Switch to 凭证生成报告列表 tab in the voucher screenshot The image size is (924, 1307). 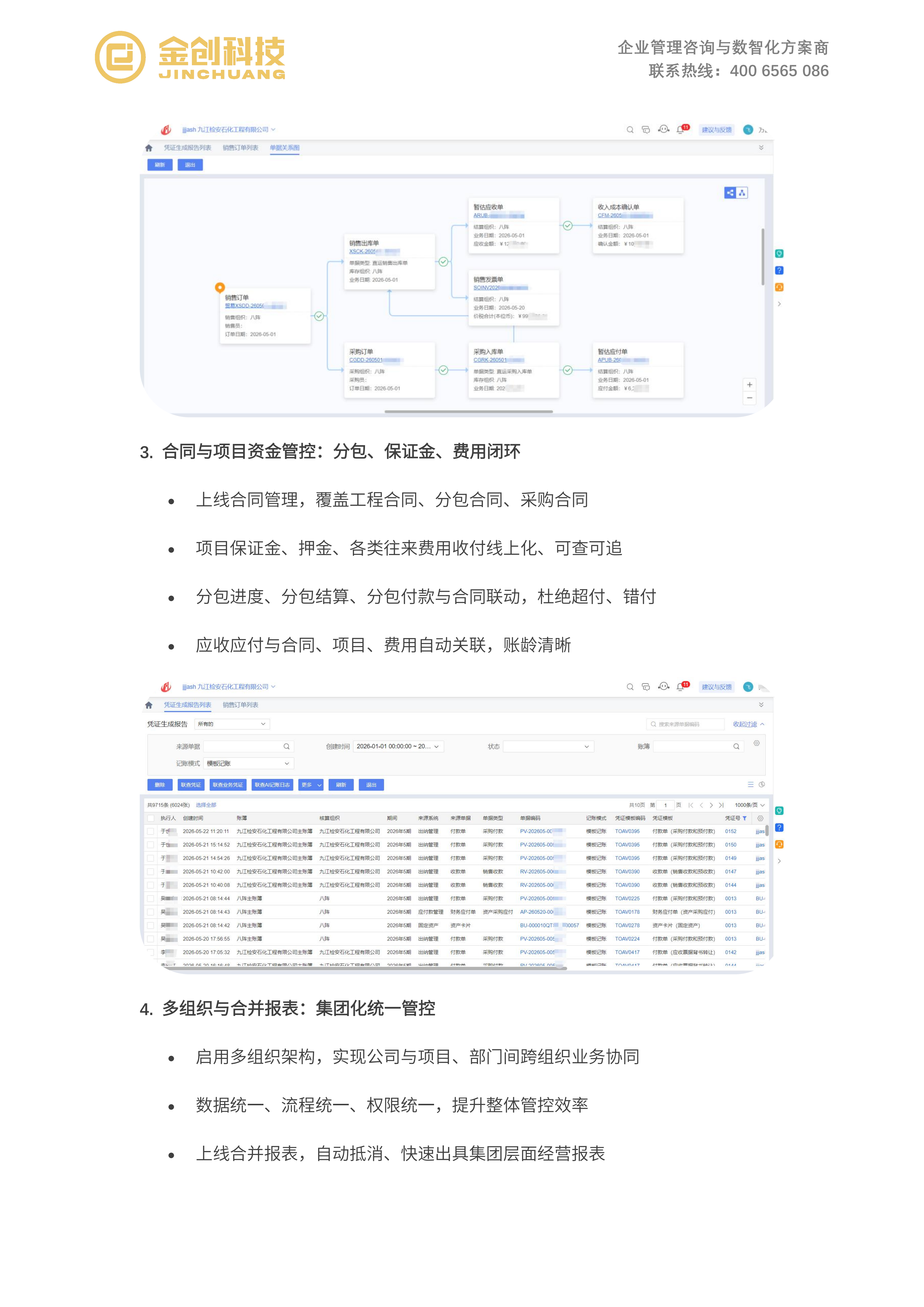(x=187, y=705)
